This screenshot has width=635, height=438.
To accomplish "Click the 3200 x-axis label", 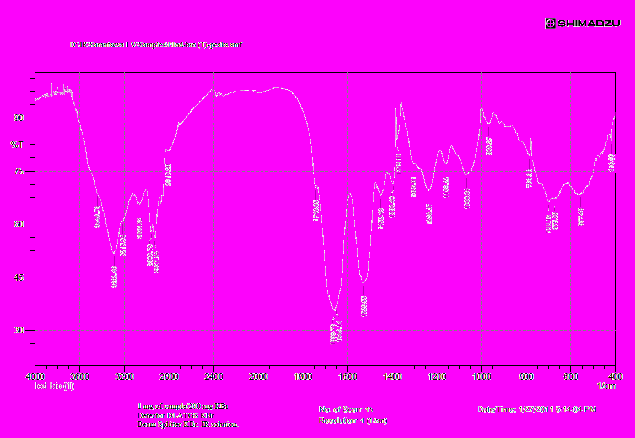I will click(124, 377).
